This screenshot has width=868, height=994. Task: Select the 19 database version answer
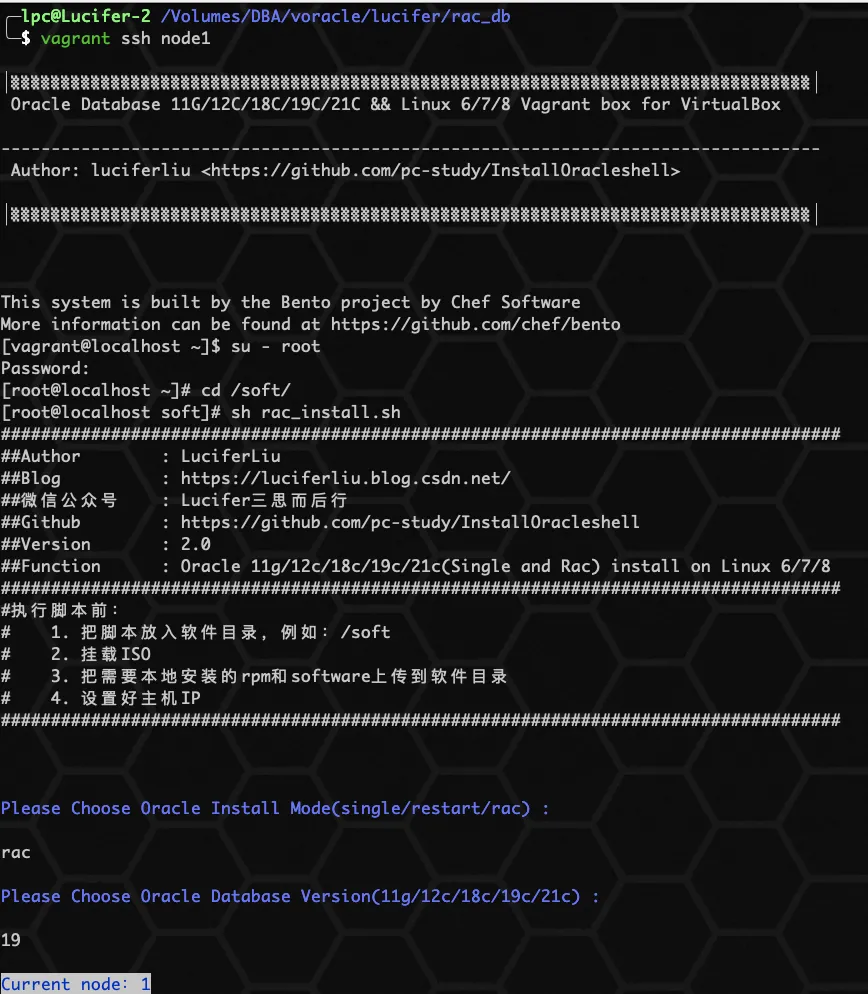click(x=13, y=940)
